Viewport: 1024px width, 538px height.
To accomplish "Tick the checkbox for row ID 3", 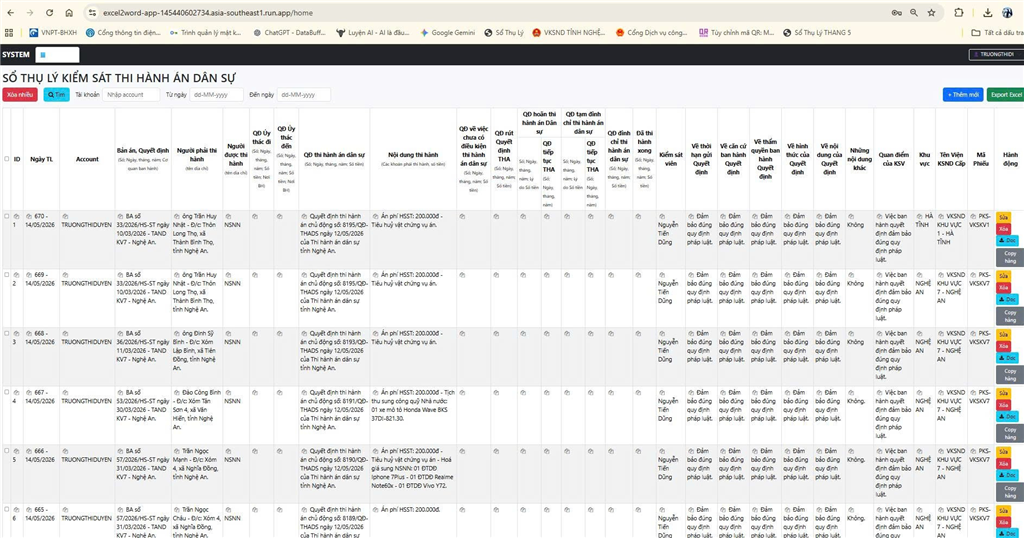I will tap(7, 334).
